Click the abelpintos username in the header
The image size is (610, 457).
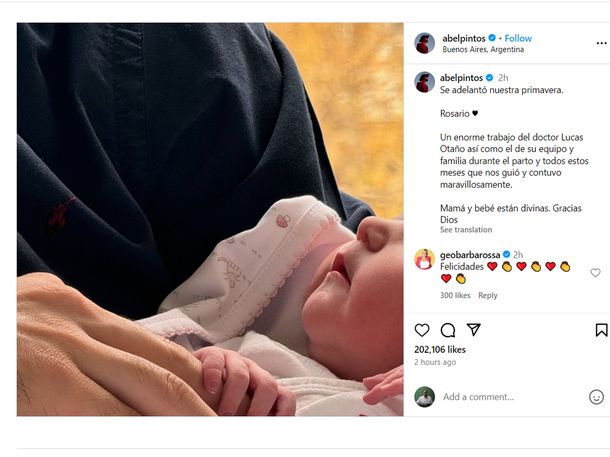pyautogui.click(x=463, y=38)
